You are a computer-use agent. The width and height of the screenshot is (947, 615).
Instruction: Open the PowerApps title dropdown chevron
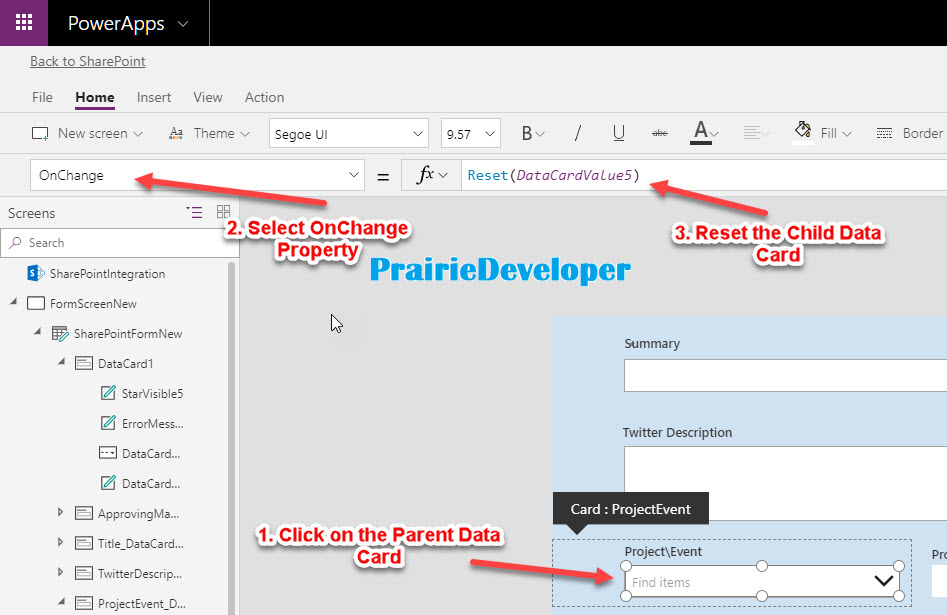point(183,24)
